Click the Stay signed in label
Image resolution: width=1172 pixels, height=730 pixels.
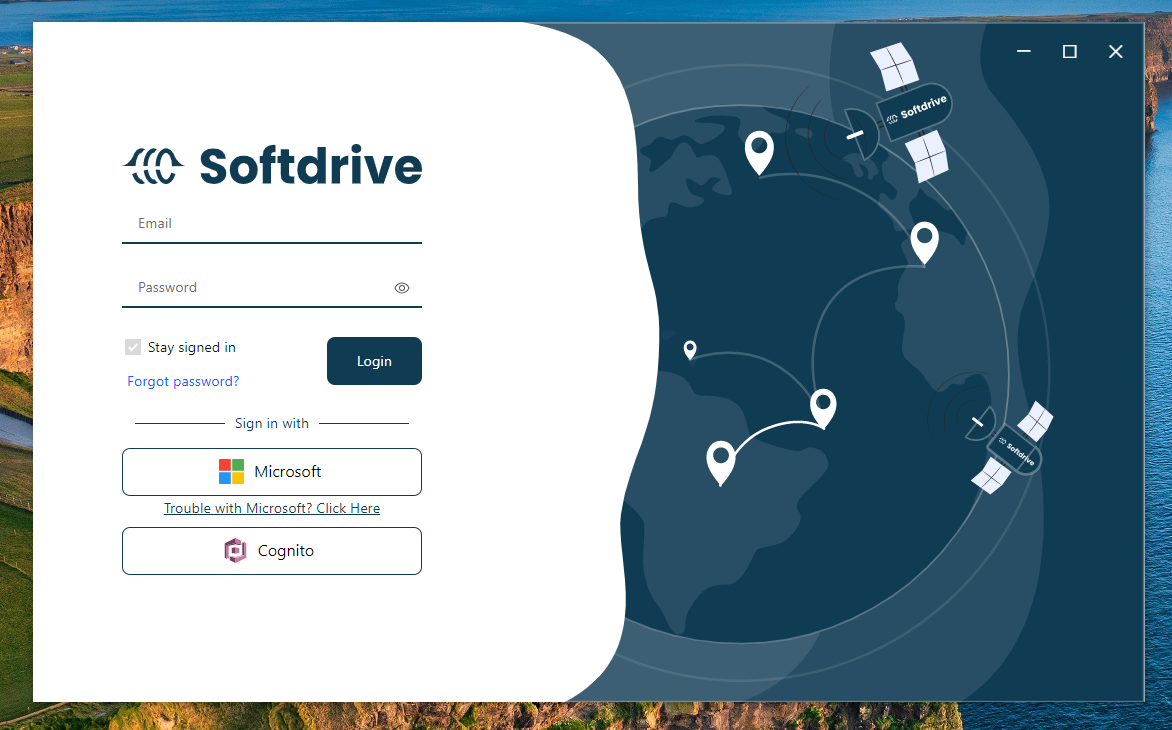point(192,347)
